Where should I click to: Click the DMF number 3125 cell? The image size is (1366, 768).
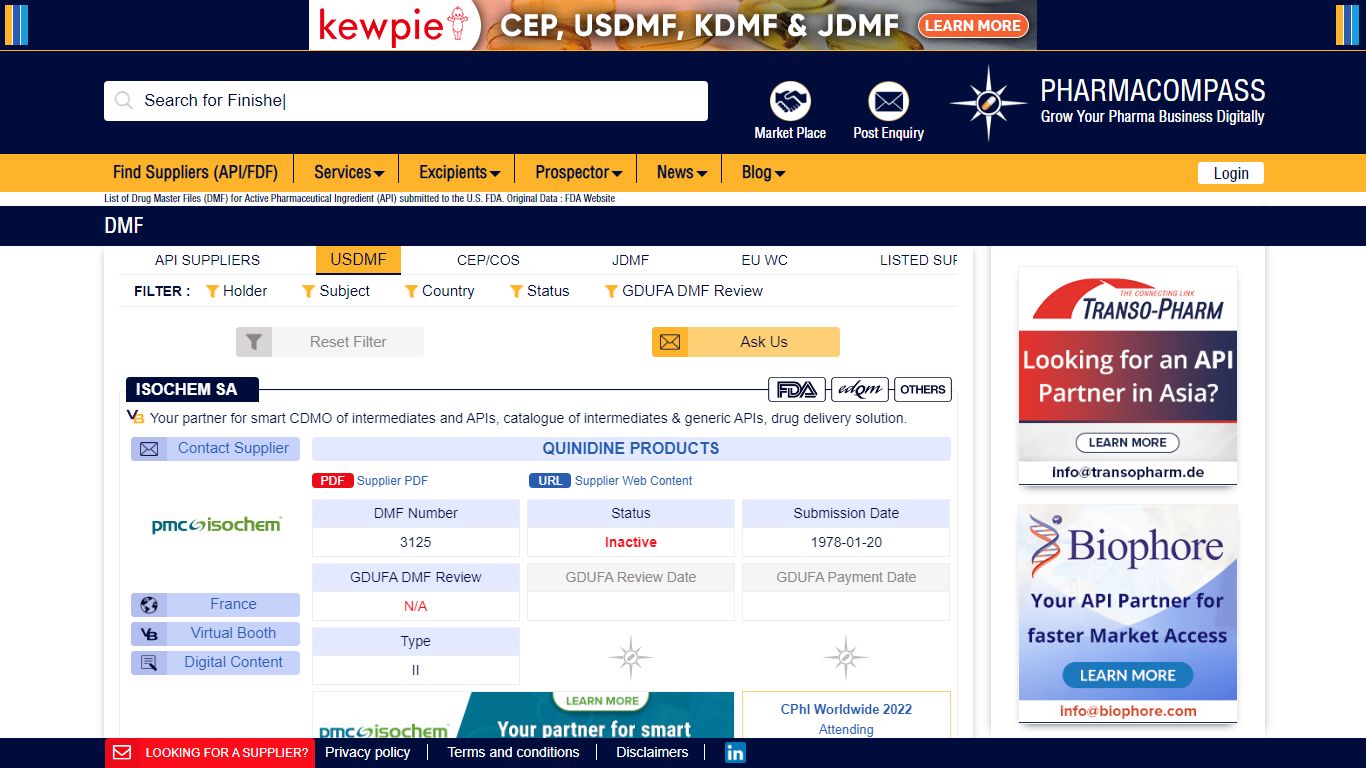tap(416, 542)
